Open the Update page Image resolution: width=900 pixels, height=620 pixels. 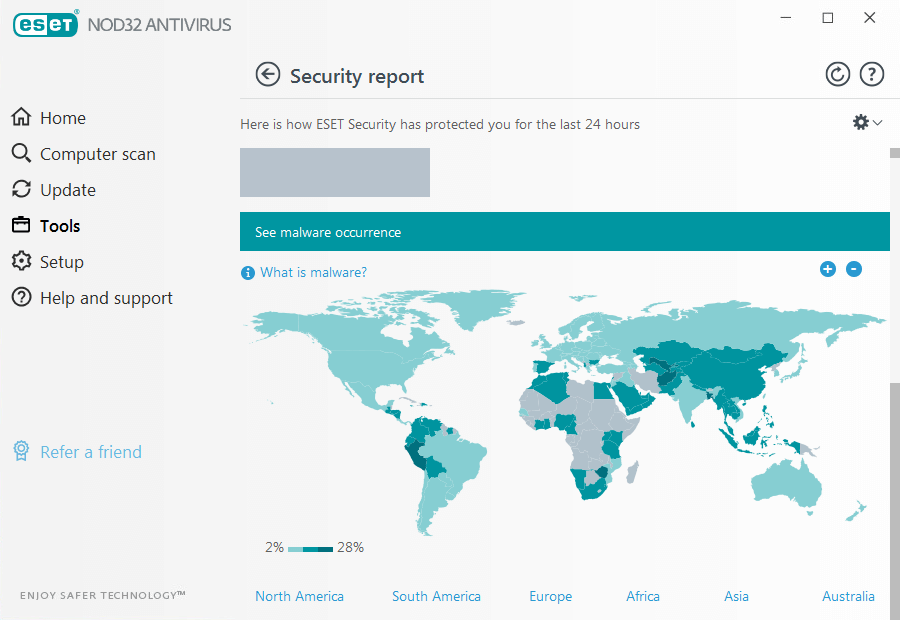(67, 190)
